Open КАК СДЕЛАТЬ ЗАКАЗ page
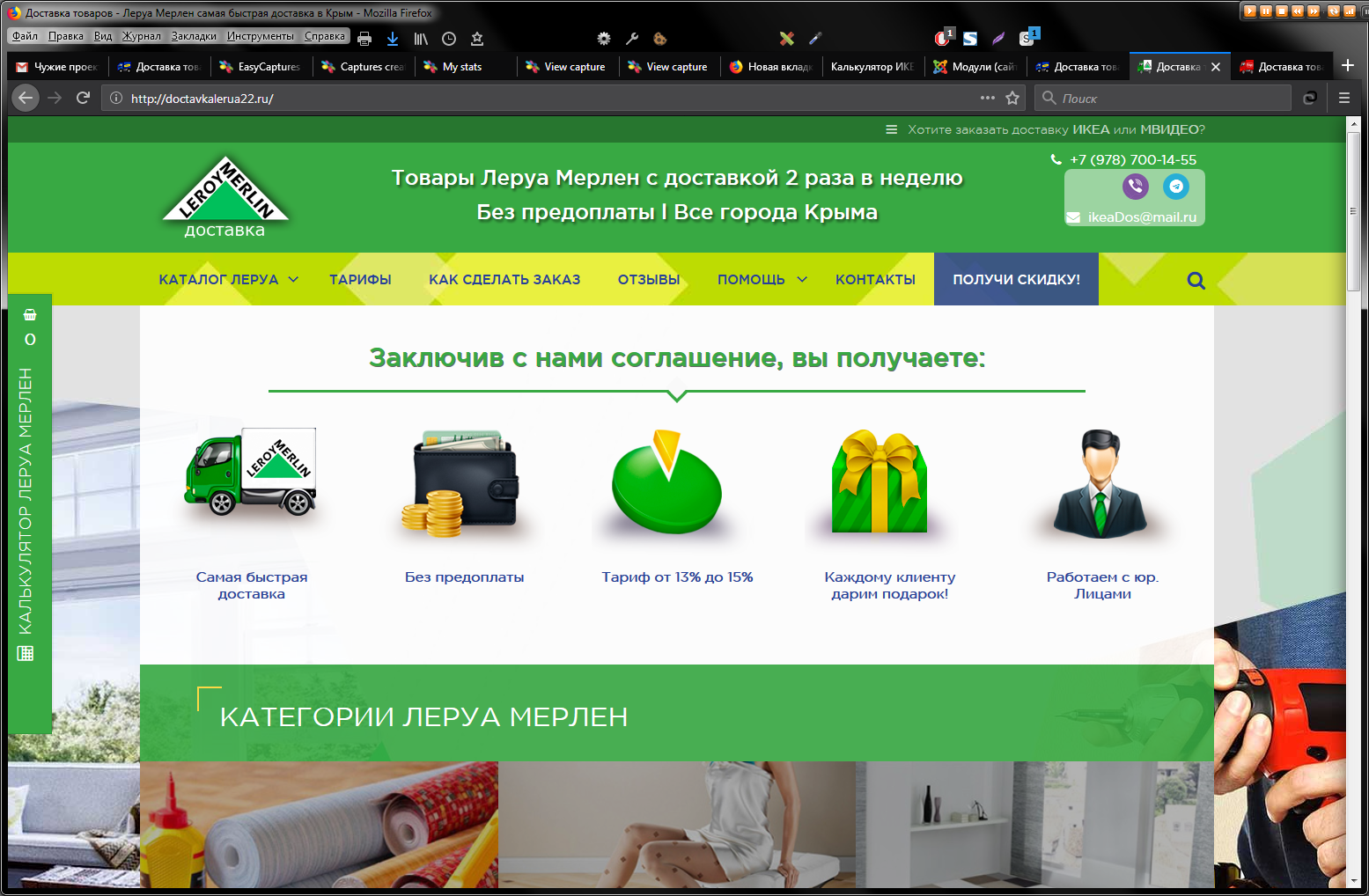Viewport: 1369px width, 896px height. click(504, 279)
